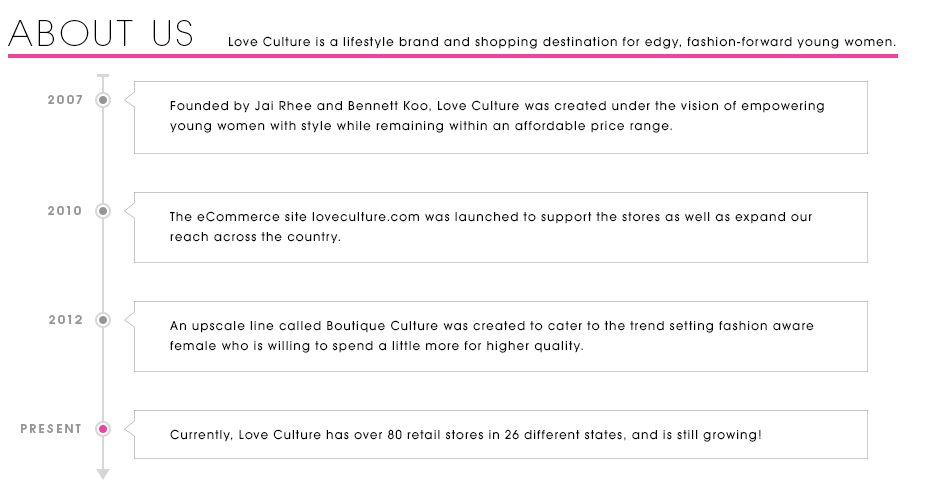
Task: Click the downward arrow ending the timeline
Action: pyautogui.click(x=102, y=473)
